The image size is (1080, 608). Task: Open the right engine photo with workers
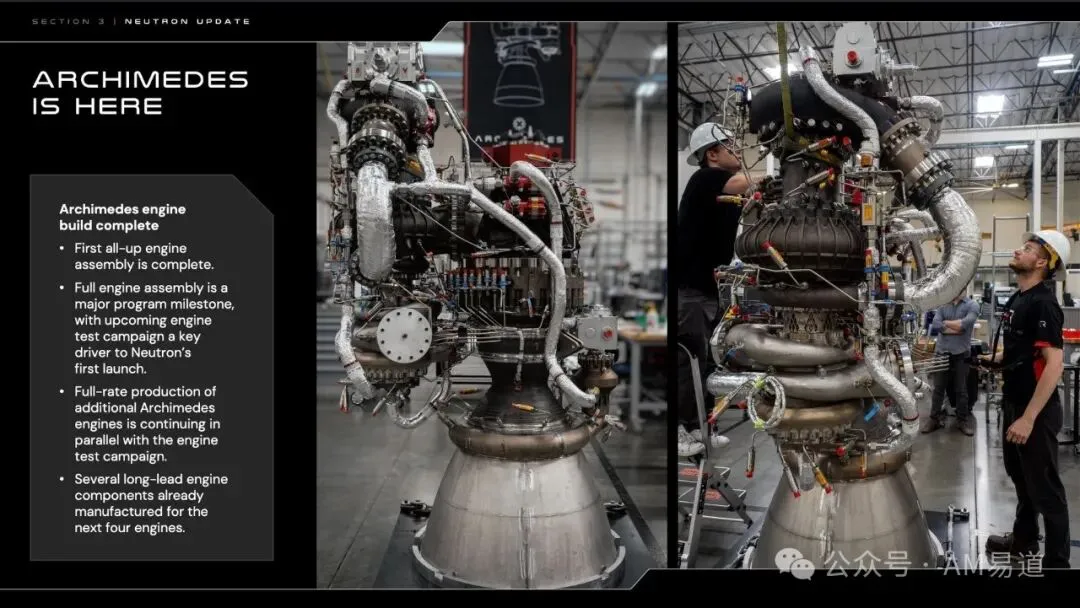[x=878, y=295]
